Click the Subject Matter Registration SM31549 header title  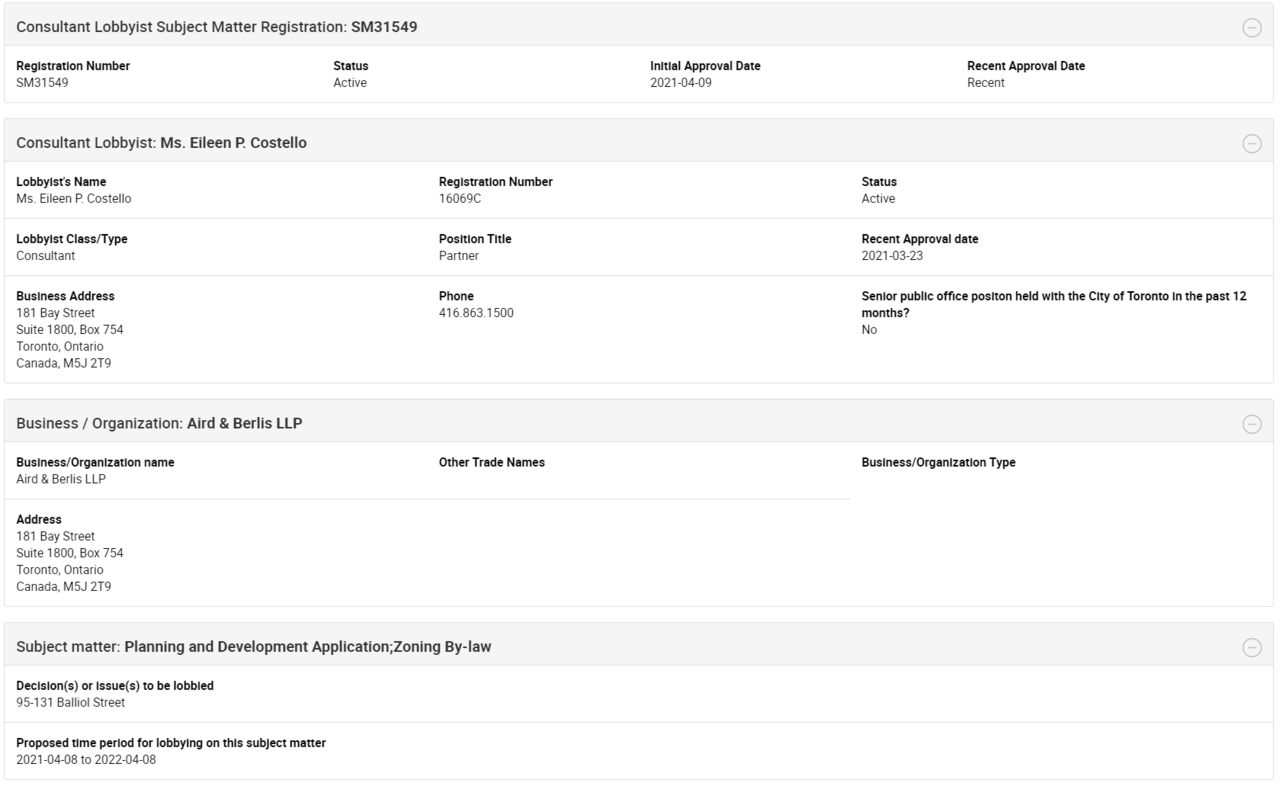(217, 27)
